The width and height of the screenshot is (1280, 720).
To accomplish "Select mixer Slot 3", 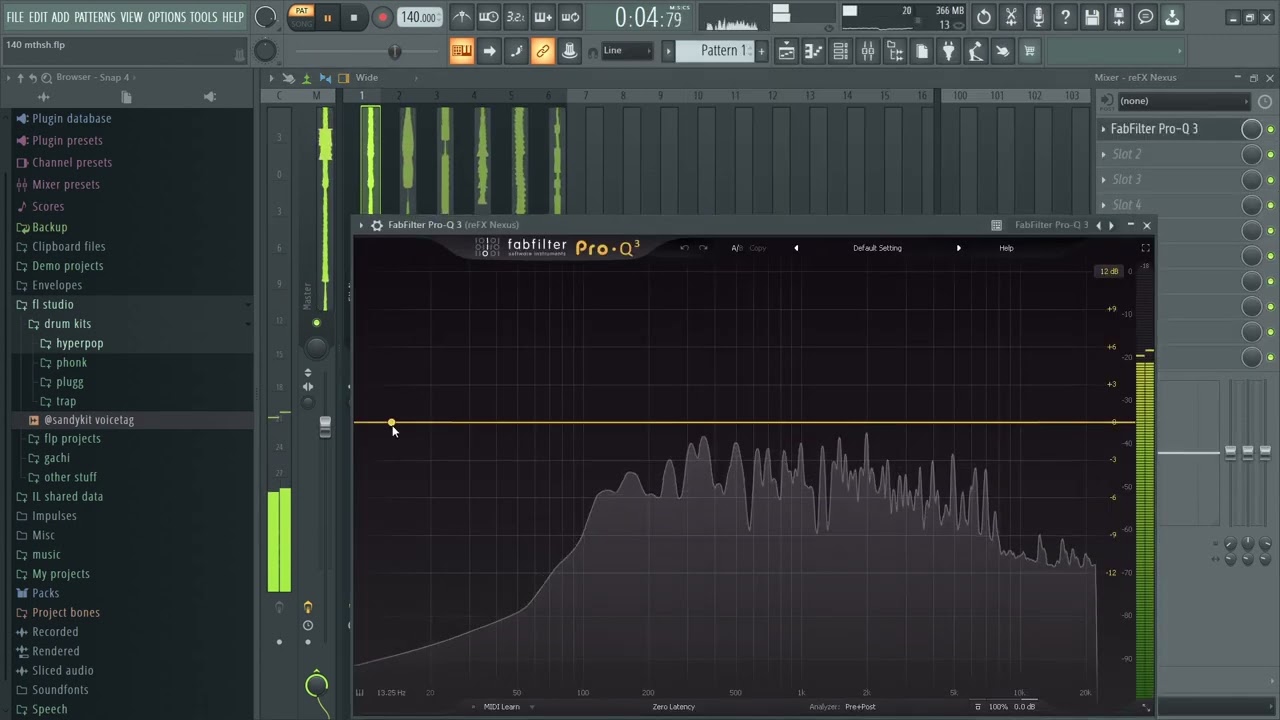I will coord(1126,179).
